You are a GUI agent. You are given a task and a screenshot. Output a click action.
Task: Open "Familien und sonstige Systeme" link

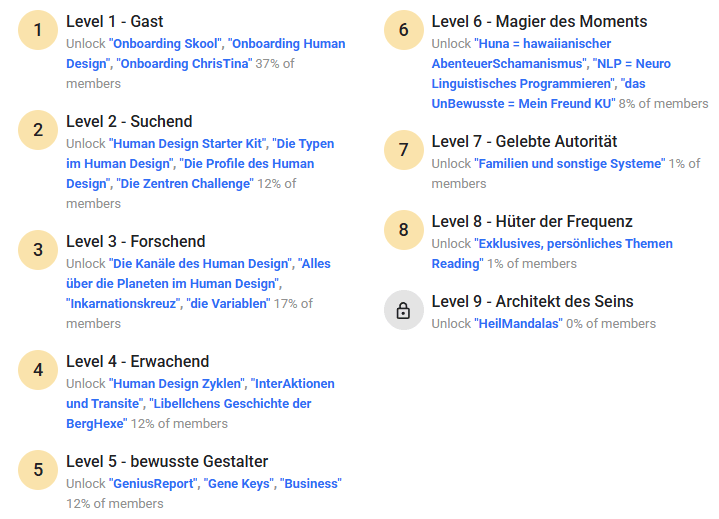(x=570, y=164)
